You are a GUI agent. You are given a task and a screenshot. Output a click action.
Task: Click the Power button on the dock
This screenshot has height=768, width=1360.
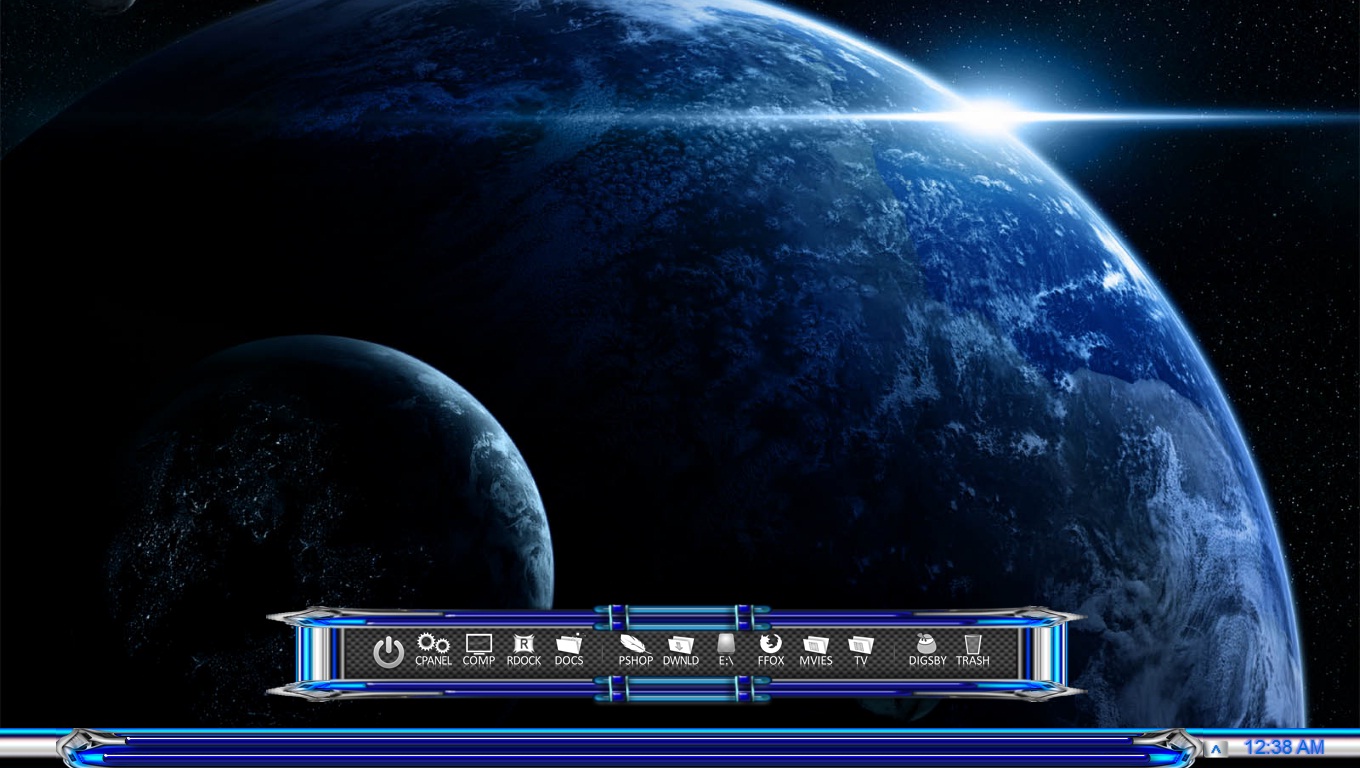(389, 650)
